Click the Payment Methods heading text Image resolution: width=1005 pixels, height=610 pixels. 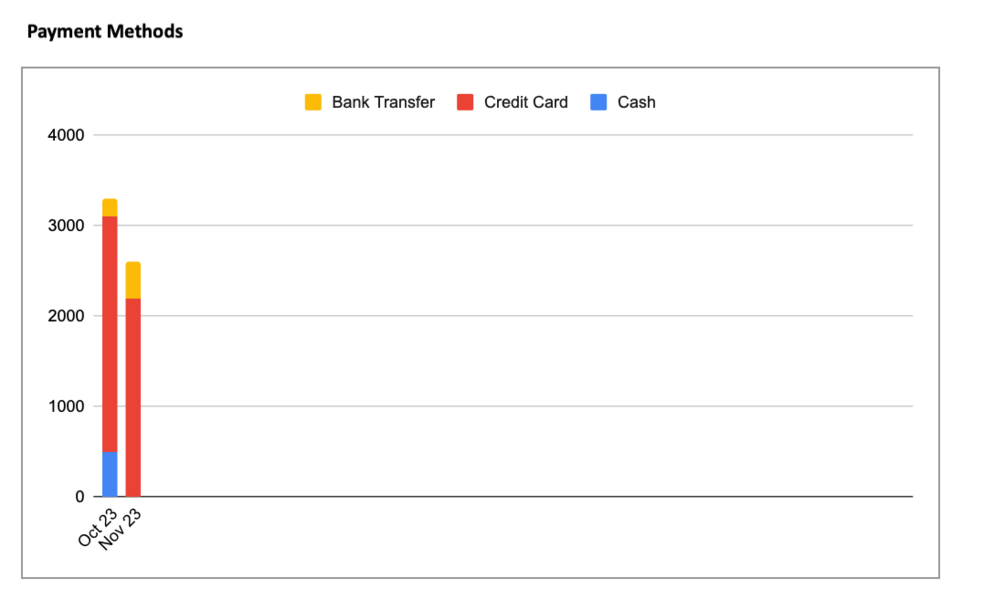tap(105, 32)
